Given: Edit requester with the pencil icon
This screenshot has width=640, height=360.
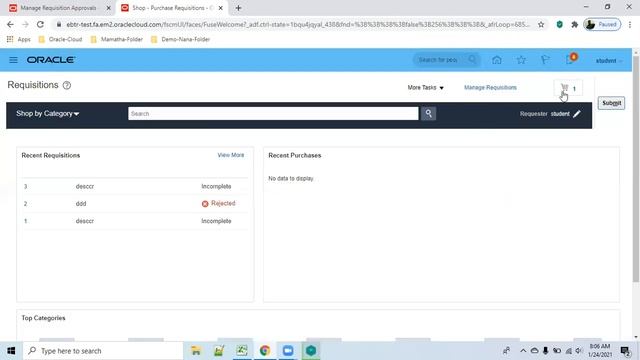Looking at the screenshot, I should click(x=577, y=114).
